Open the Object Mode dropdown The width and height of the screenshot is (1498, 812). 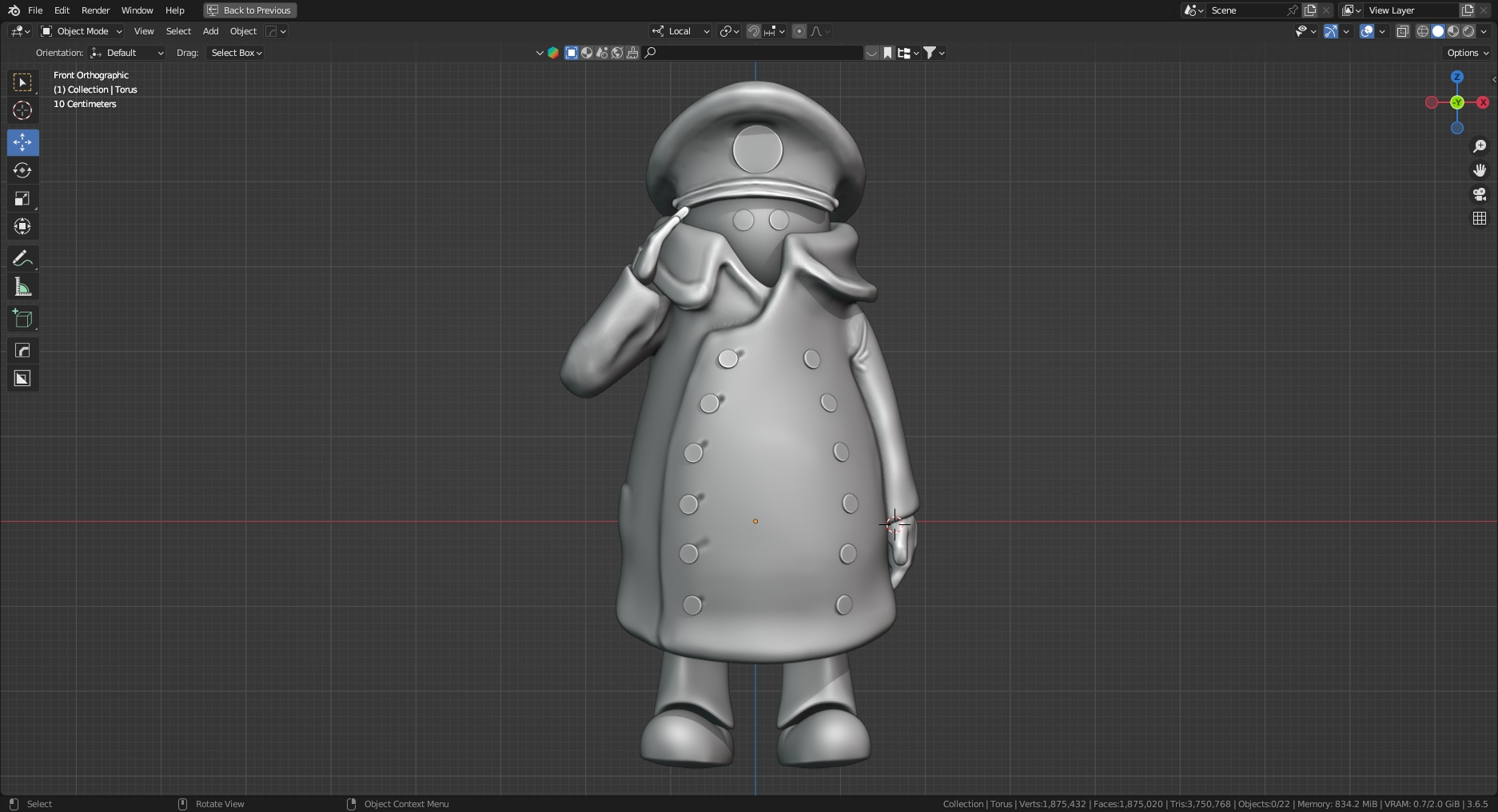tap(82, 31)
